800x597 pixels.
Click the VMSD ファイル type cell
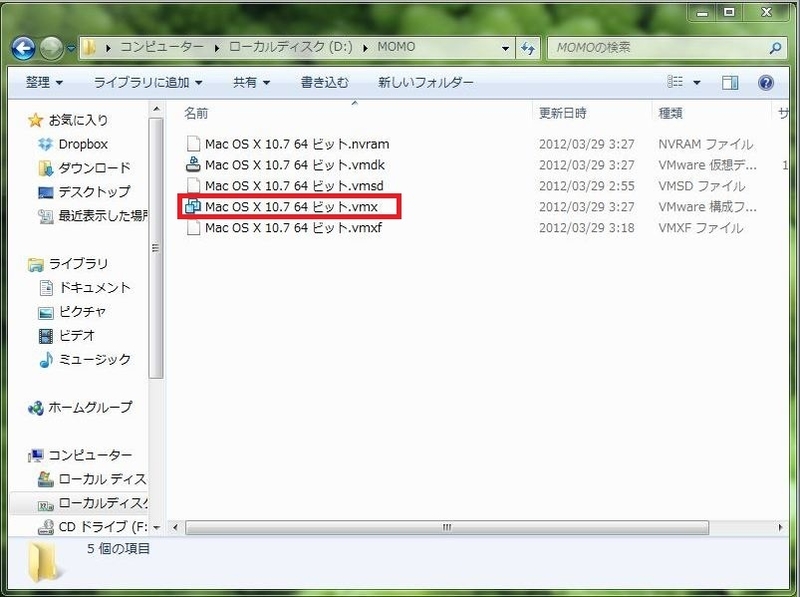coord(702,186)
